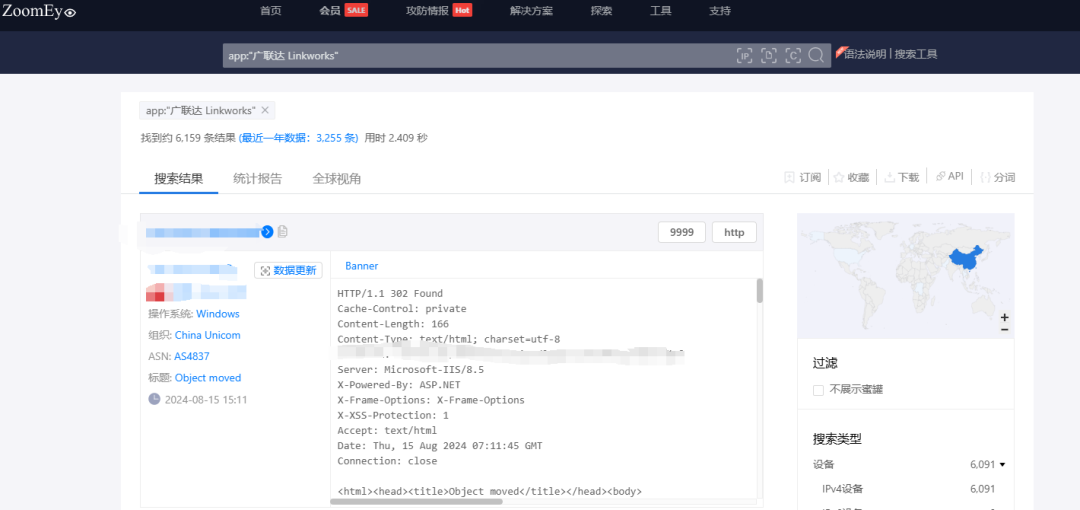This screenshot has height=510, width=1080.
Task: Click the China Unicom organization link
Action: [x=208, y=335]
